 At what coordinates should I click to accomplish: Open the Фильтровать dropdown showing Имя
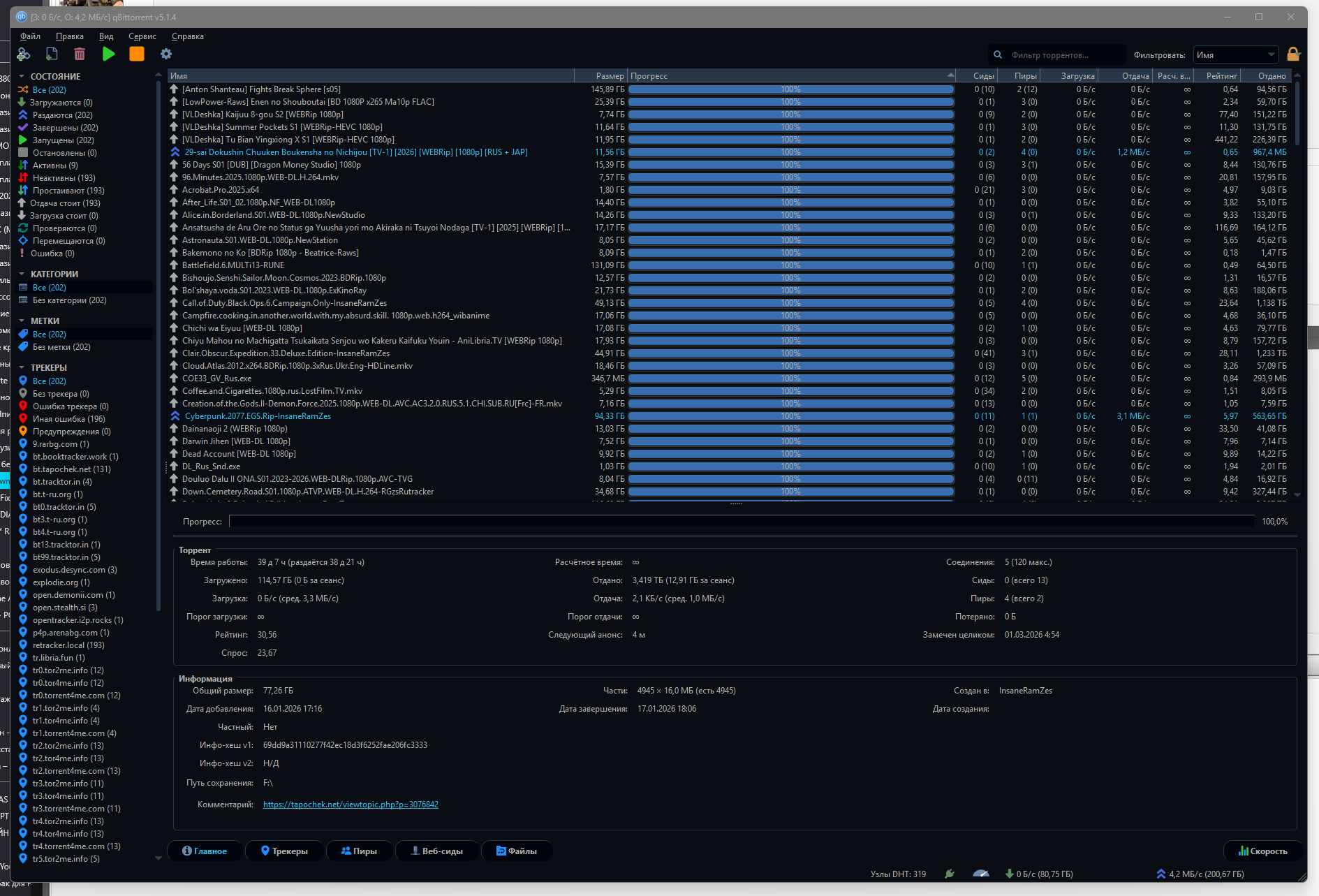1235,55
